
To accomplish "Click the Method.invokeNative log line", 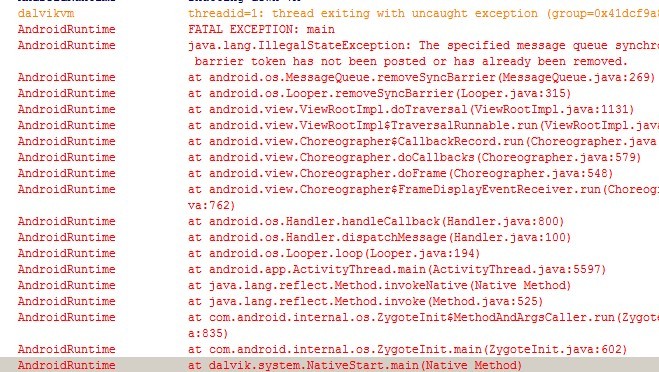I will (x=330, y=285).
